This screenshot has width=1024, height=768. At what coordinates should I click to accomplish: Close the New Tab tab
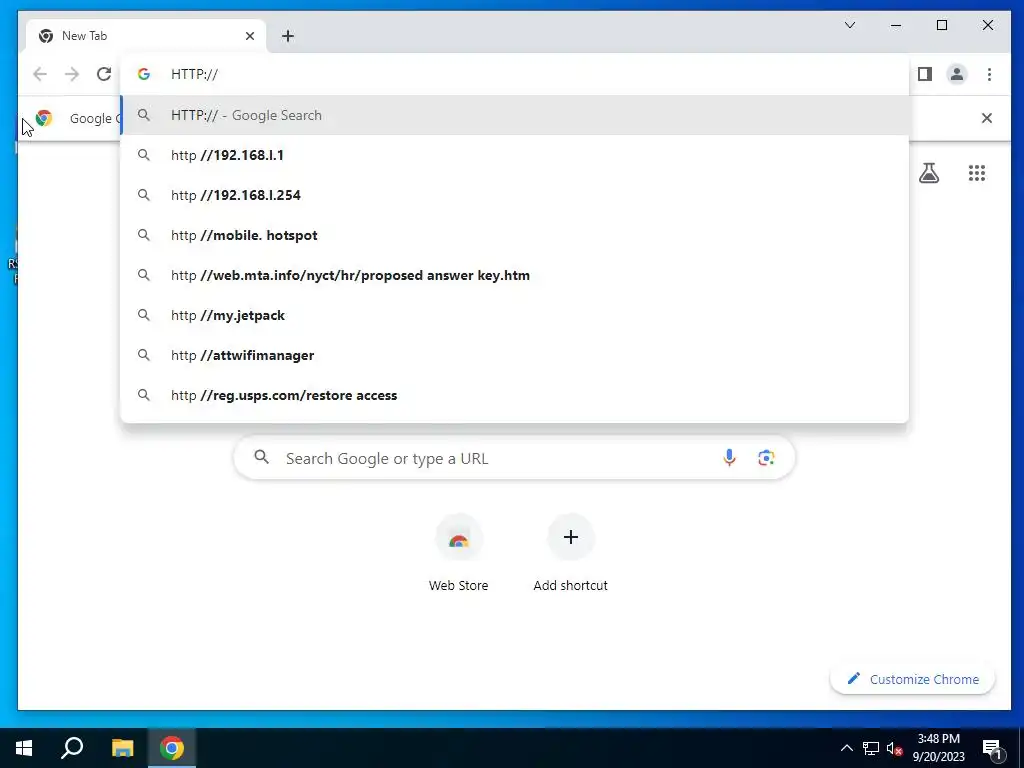coord(249,36)
